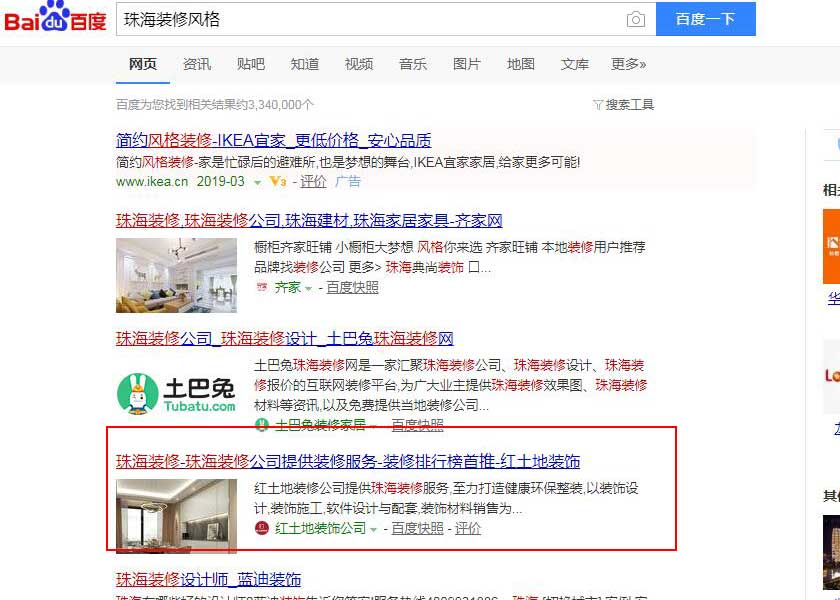Open 珠海装修设计师_蓝迪装饰 result link
The height and width of the screenshot is (600, 840).
(x=208, y=579)
